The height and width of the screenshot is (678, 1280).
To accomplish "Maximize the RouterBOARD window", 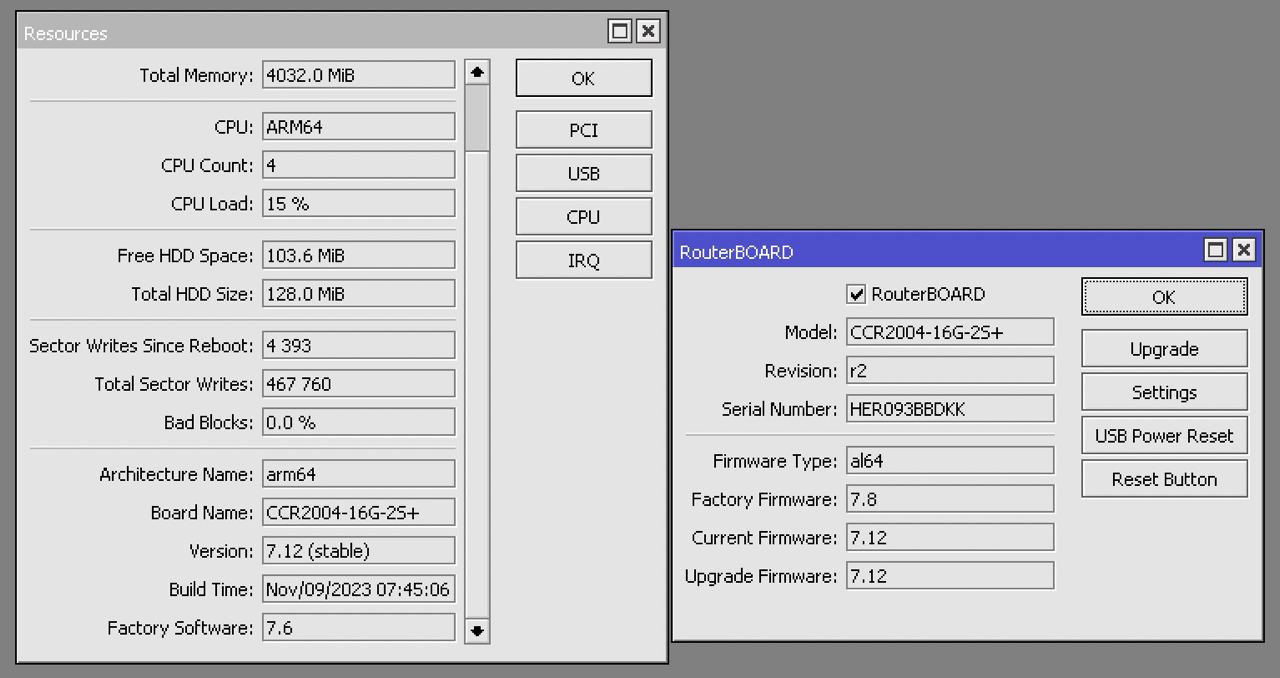I will 1216,250.
